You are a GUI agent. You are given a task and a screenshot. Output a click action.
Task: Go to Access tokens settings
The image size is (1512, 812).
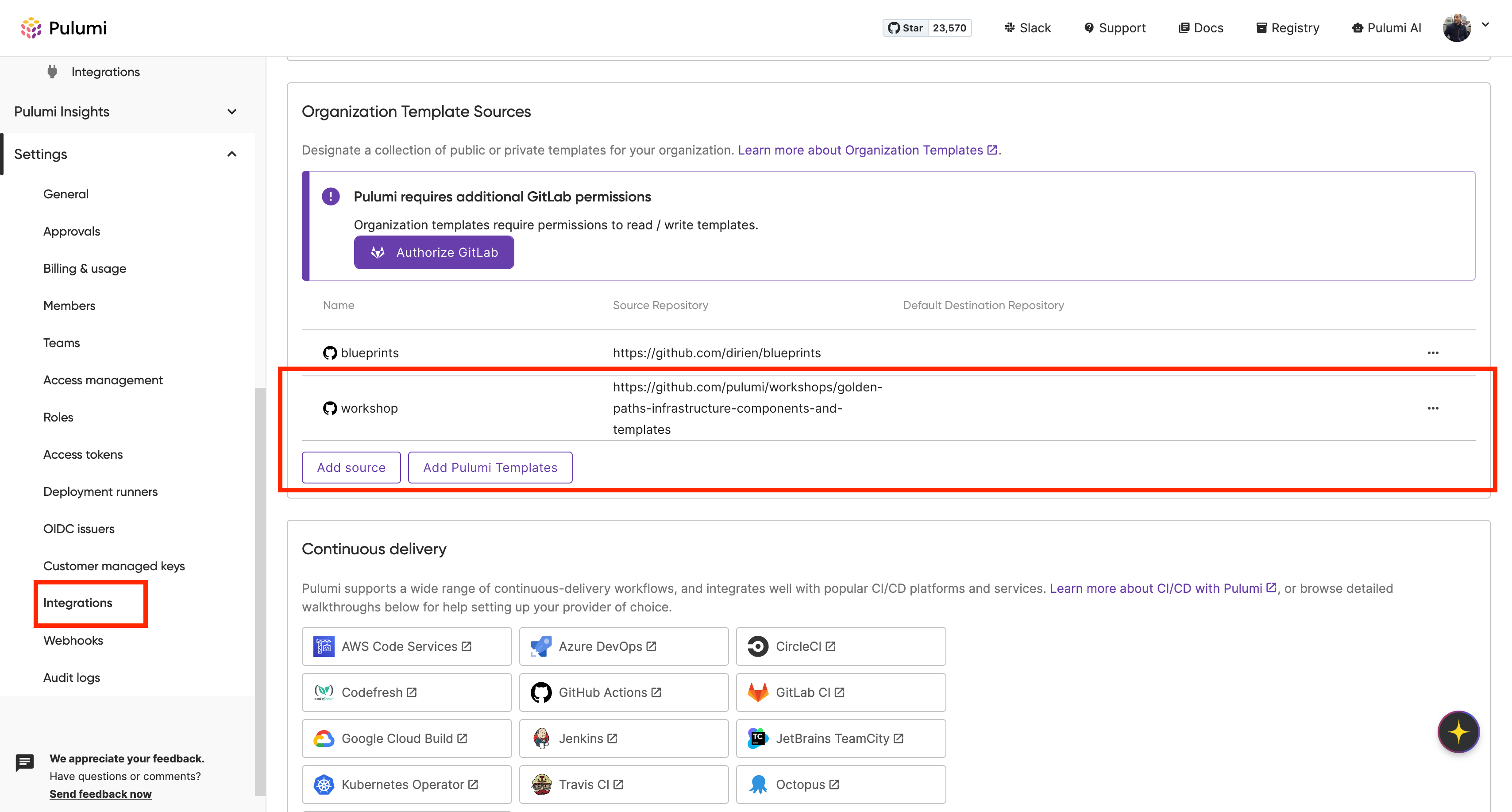(83, 454)
